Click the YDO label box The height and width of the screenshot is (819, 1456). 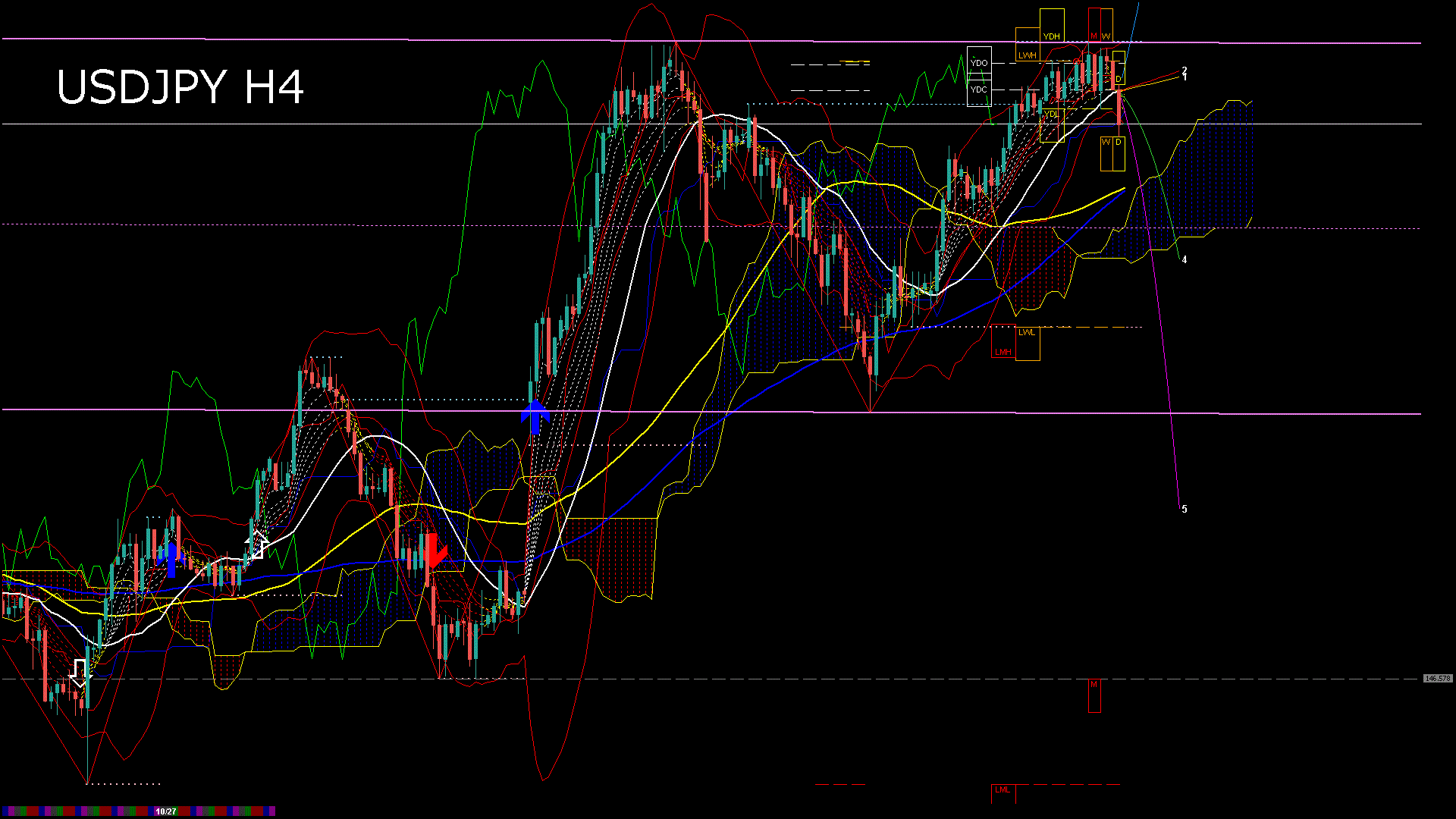pyautogui.click(x=979, y=62)
